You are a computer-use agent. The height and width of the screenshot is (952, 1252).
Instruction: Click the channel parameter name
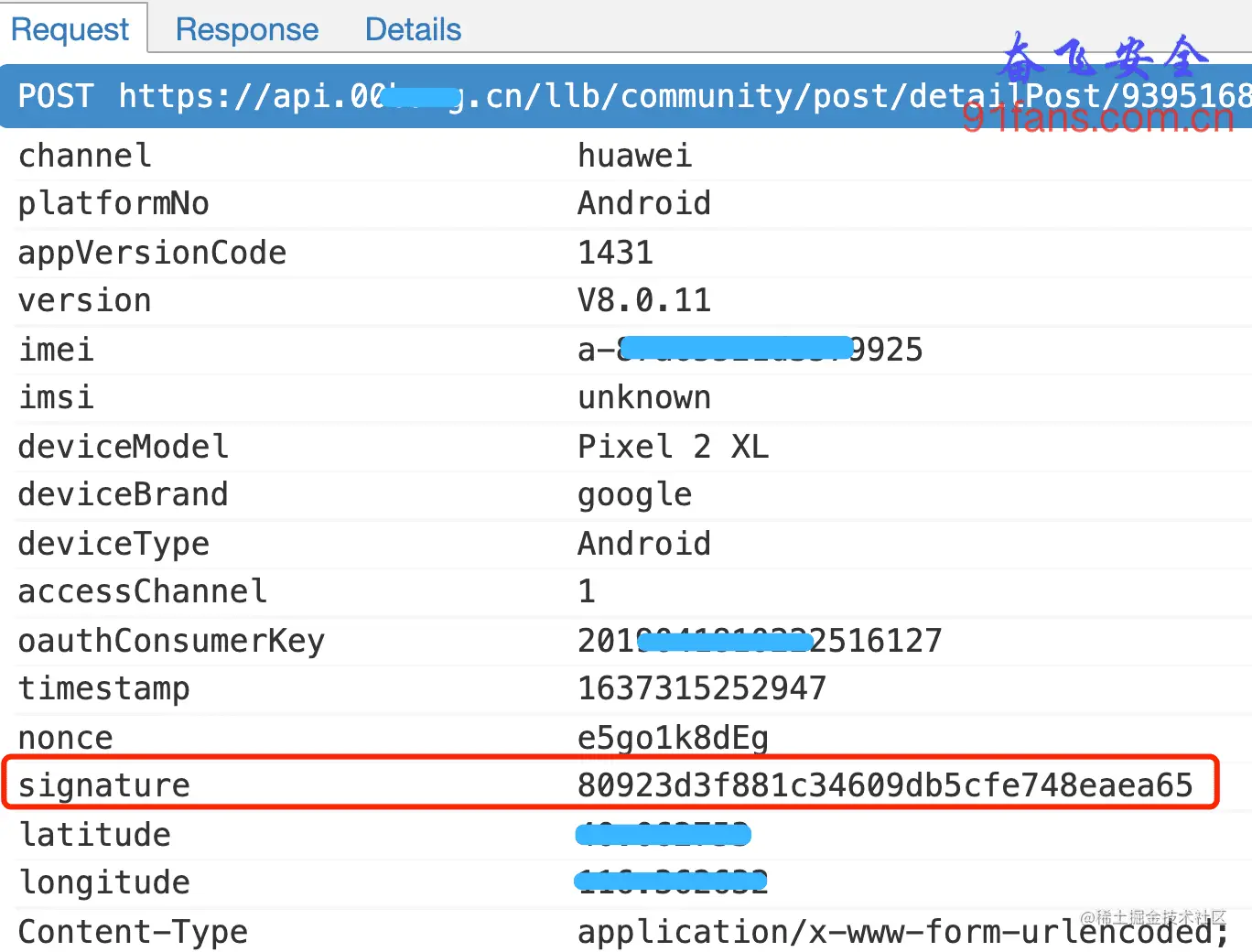tap(84, 156)
